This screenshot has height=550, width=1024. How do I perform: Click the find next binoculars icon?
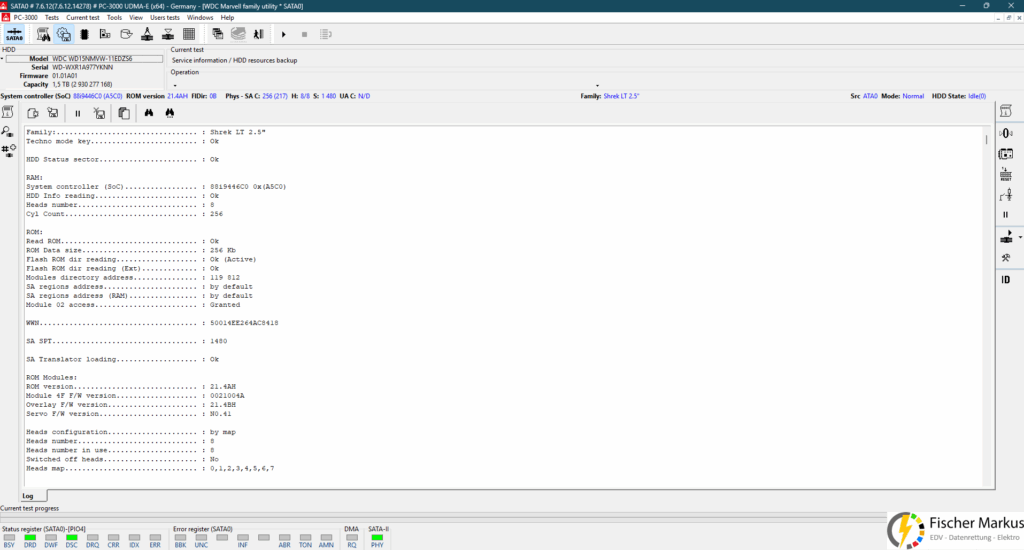[x=170, y=113]
